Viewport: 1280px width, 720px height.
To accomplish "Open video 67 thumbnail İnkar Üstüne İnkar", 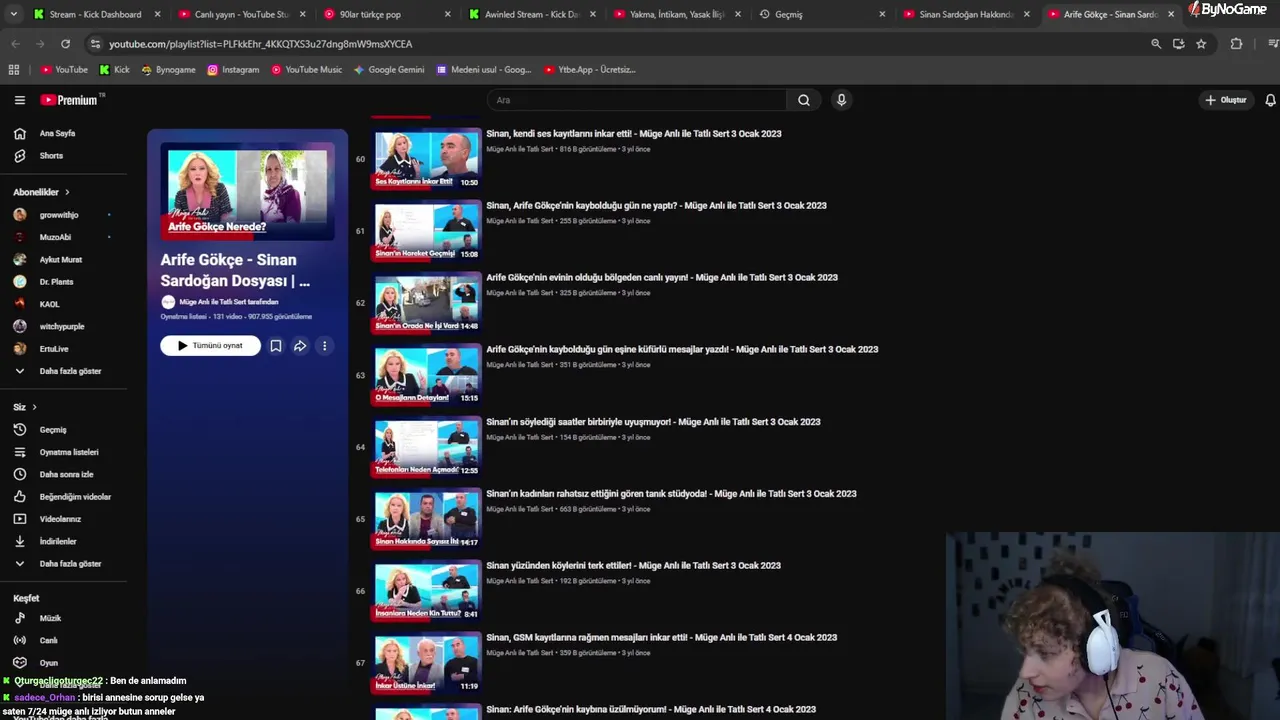I will click(x=427, y=663).
